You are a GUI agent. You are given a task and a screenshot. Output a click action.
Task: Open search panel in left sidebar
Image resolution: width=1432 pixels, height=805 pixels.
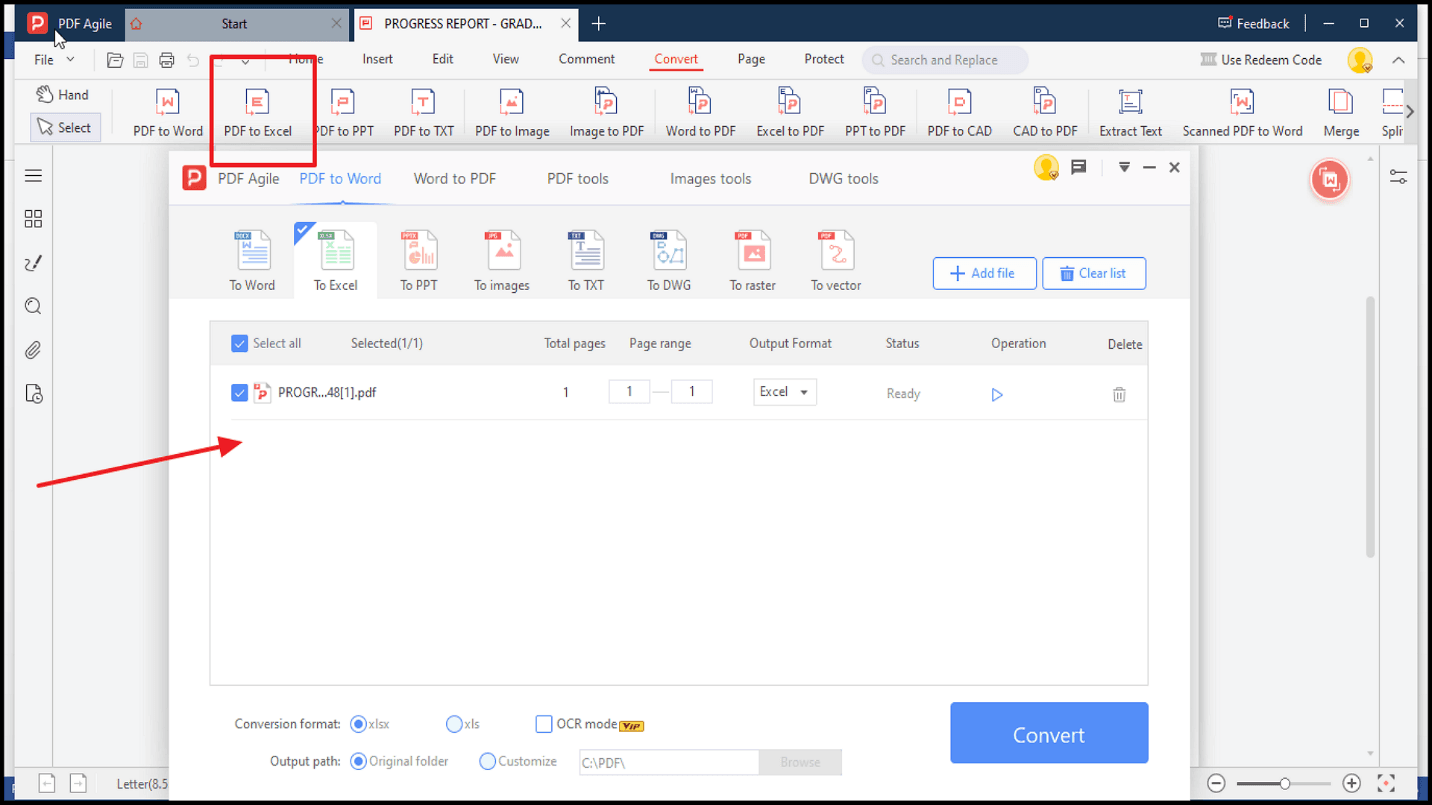[x=33, y=307]
